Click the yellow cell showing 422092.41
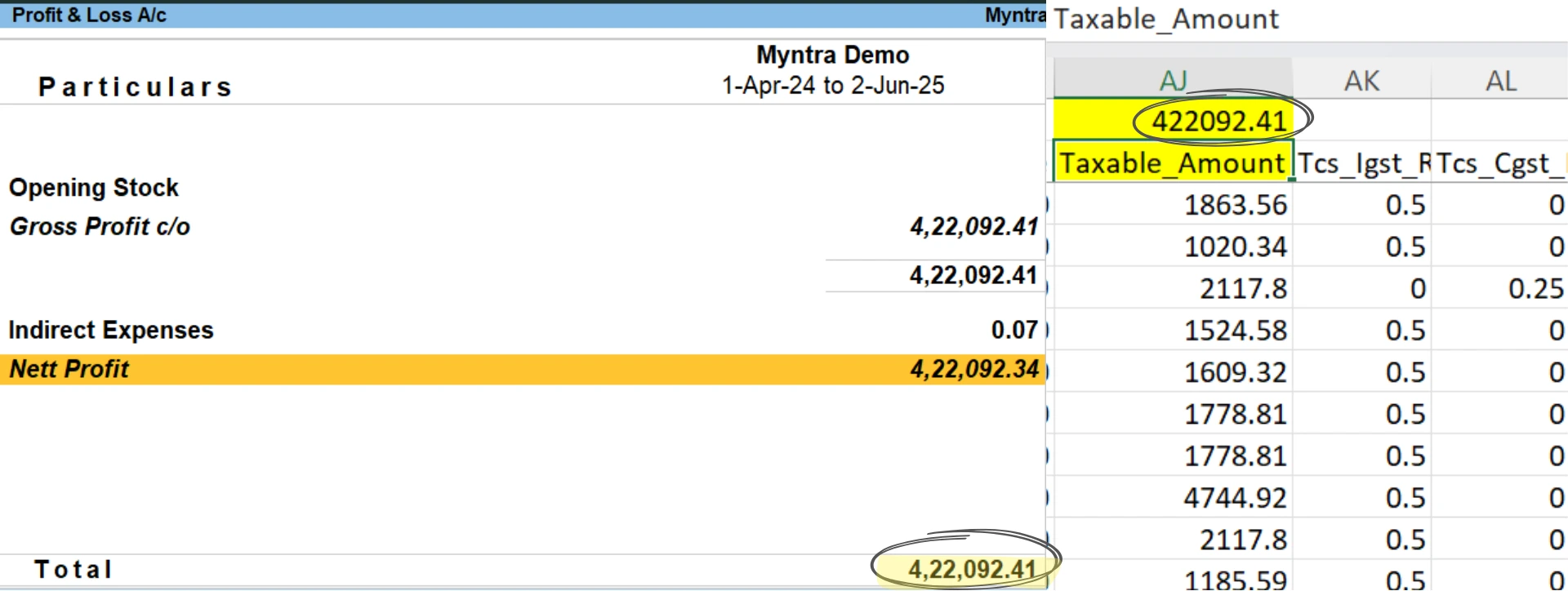The width and height of the screenshot is (1568, 591). 1218,121
